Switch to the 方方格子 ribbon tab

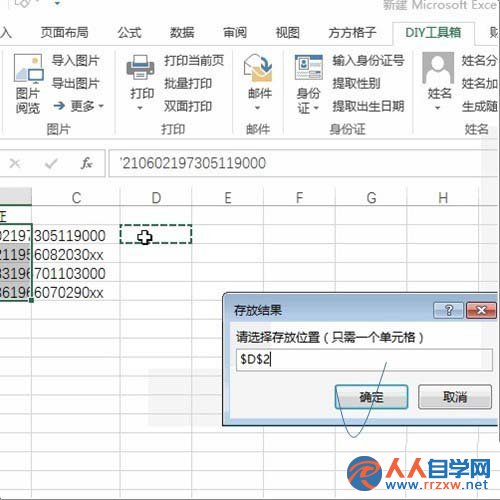point(352,33)
